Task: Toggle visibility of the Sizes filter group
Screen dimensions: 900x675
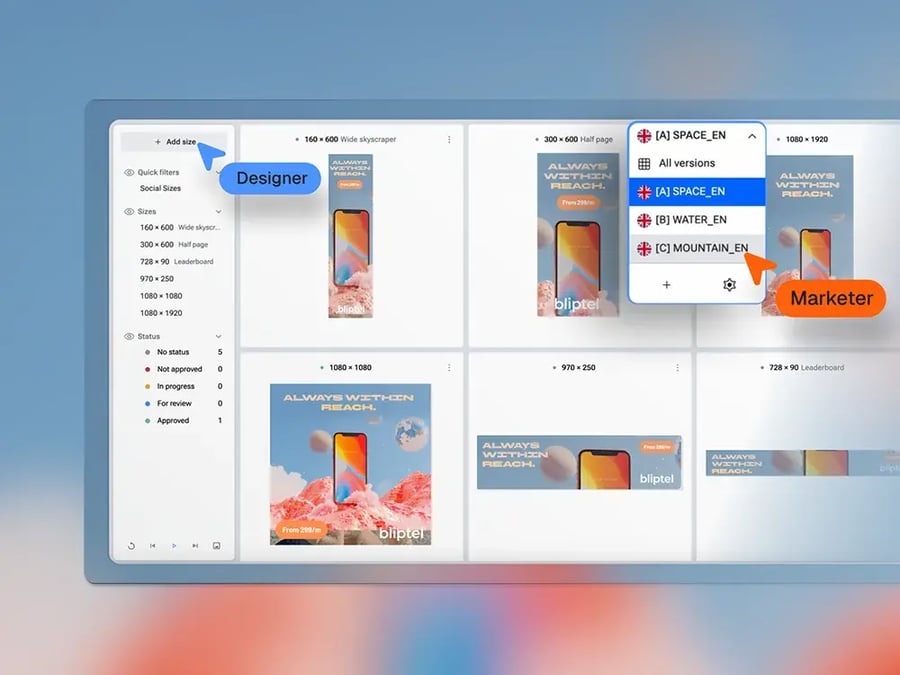Action: point(131,211)
